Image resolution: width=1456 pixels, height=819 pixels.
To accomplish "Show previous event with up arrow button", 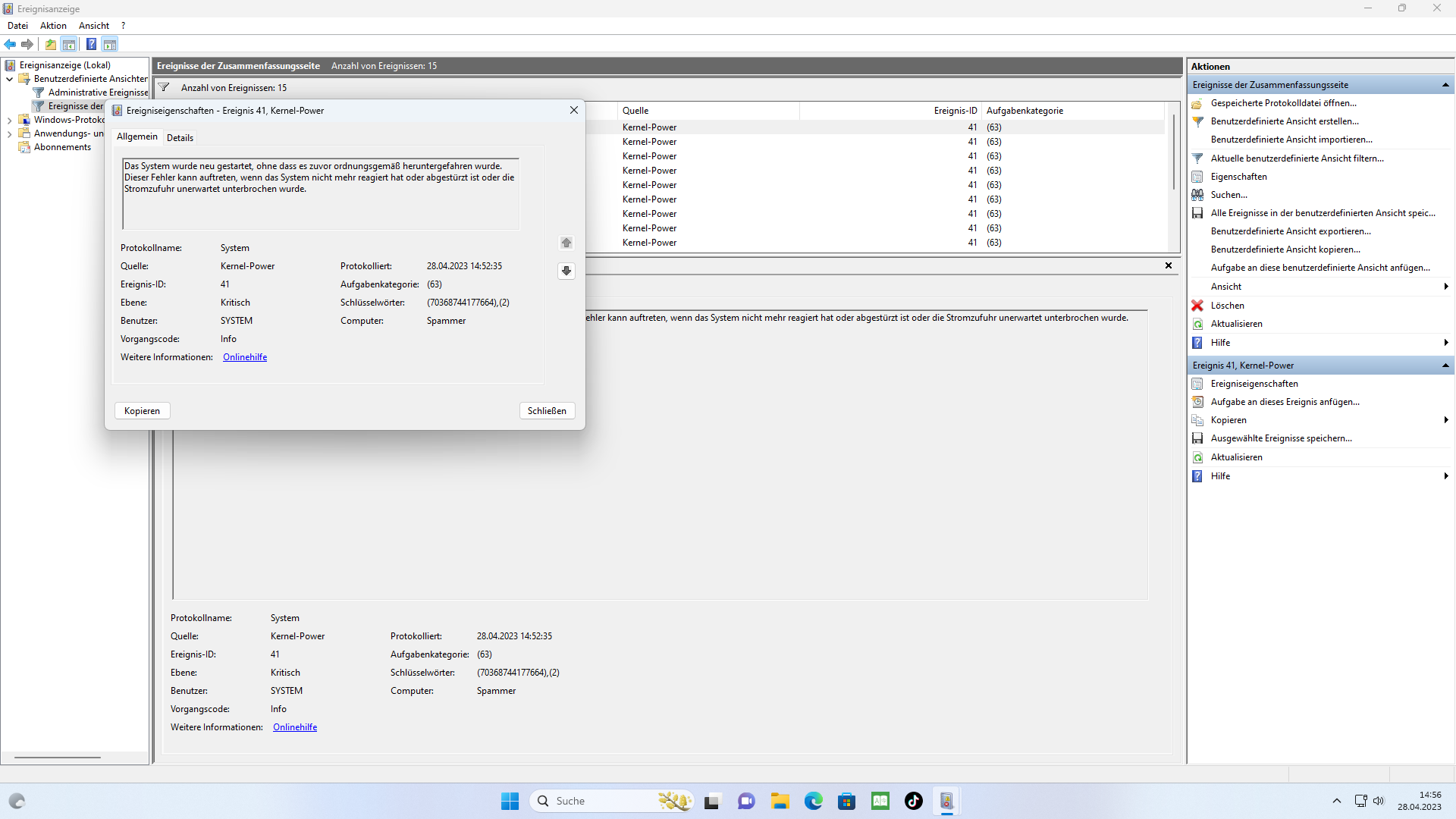I will click(x=566, y=243).
